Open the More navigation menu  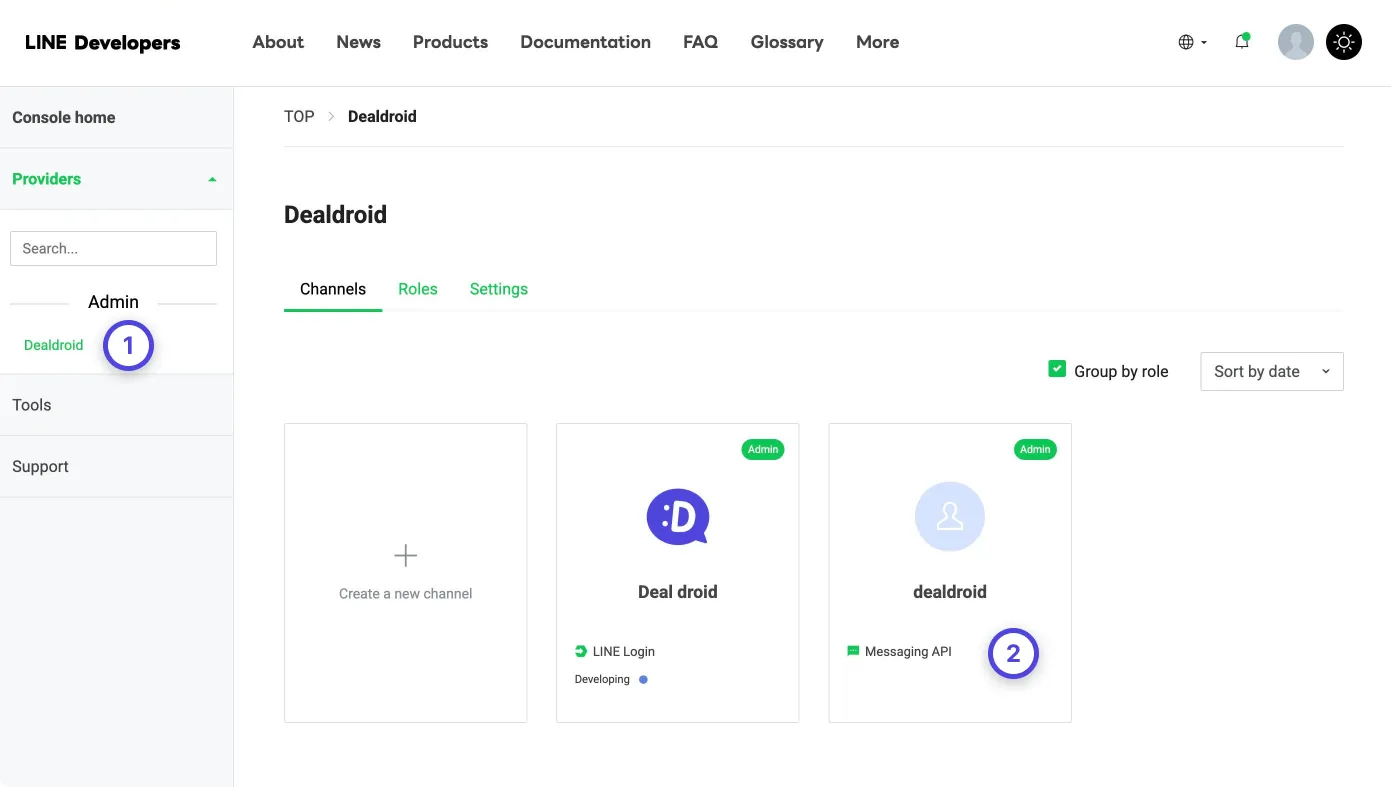(x=877, y=42)
